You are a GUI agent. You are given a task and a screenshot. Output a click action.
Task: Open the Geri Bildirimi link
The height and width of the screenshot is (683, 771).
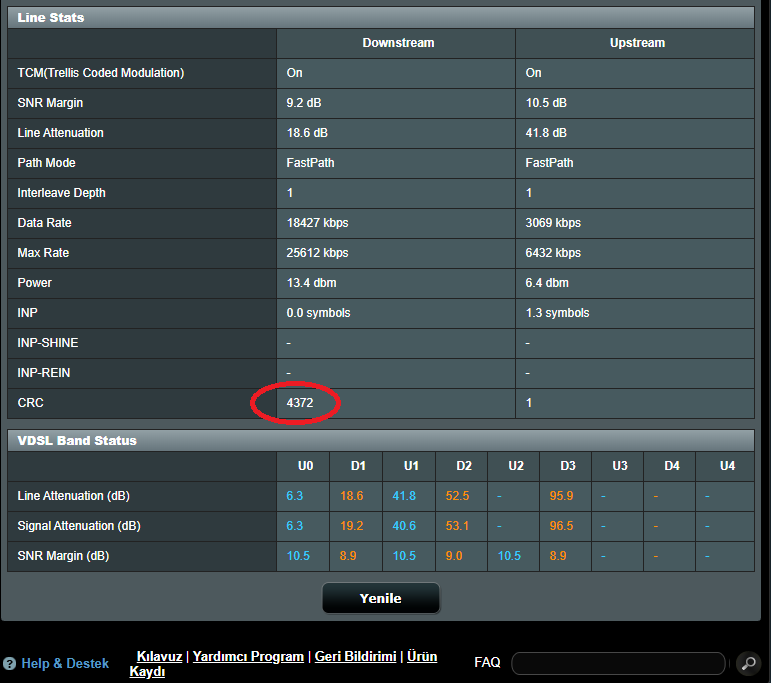(x=356, y=656)
